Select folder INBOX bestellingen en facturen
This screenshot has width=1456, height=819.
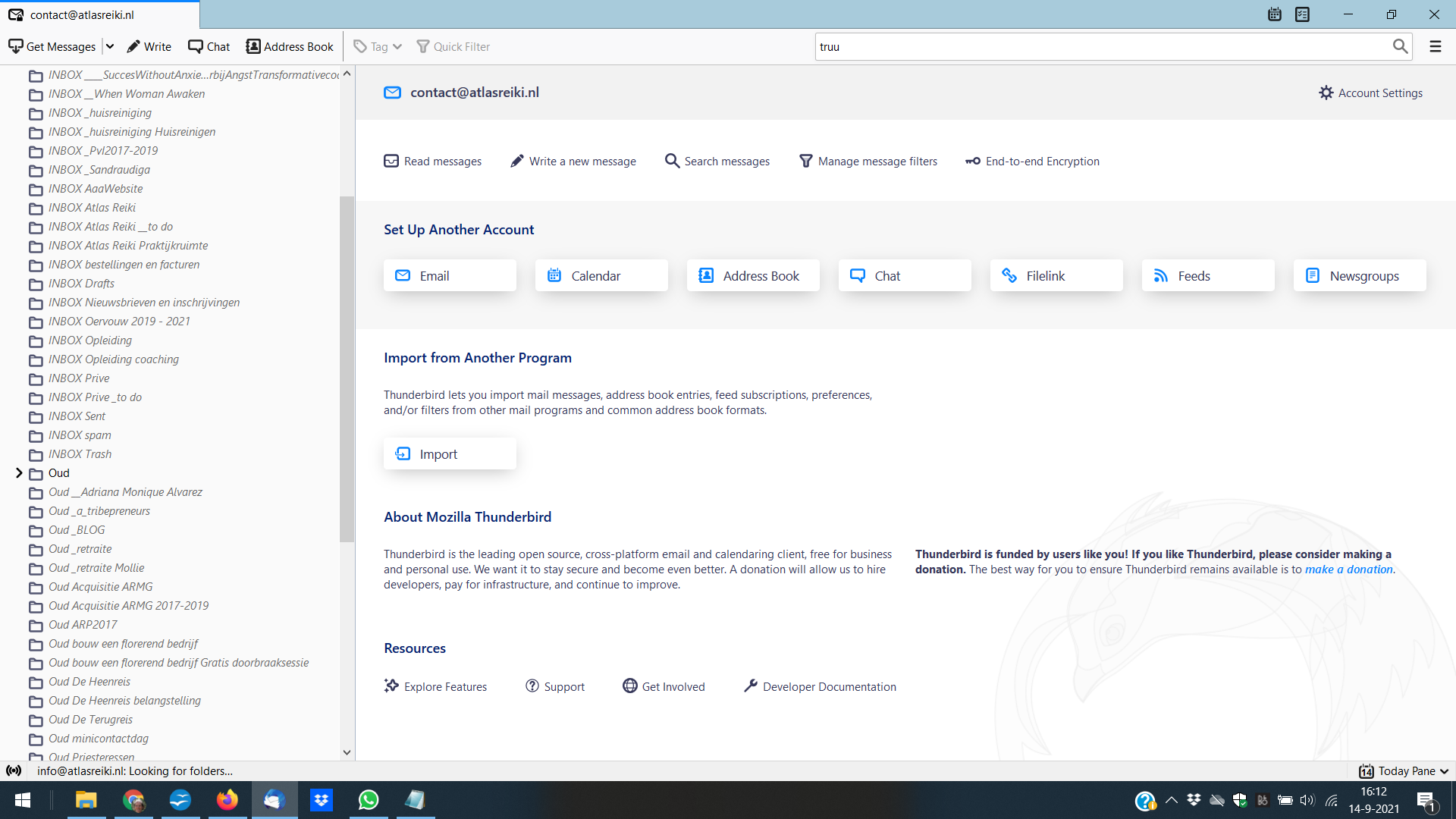click(124, 265)
